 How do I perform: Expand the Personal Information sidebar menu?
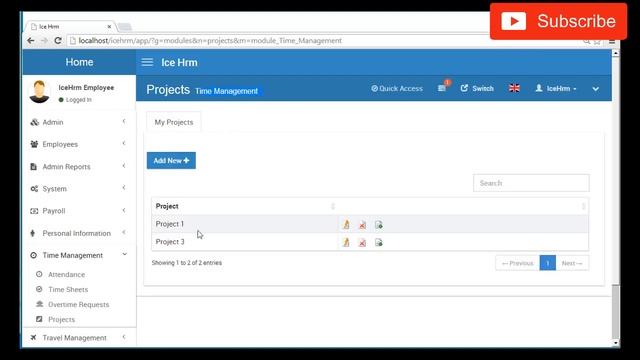point(79,233)
